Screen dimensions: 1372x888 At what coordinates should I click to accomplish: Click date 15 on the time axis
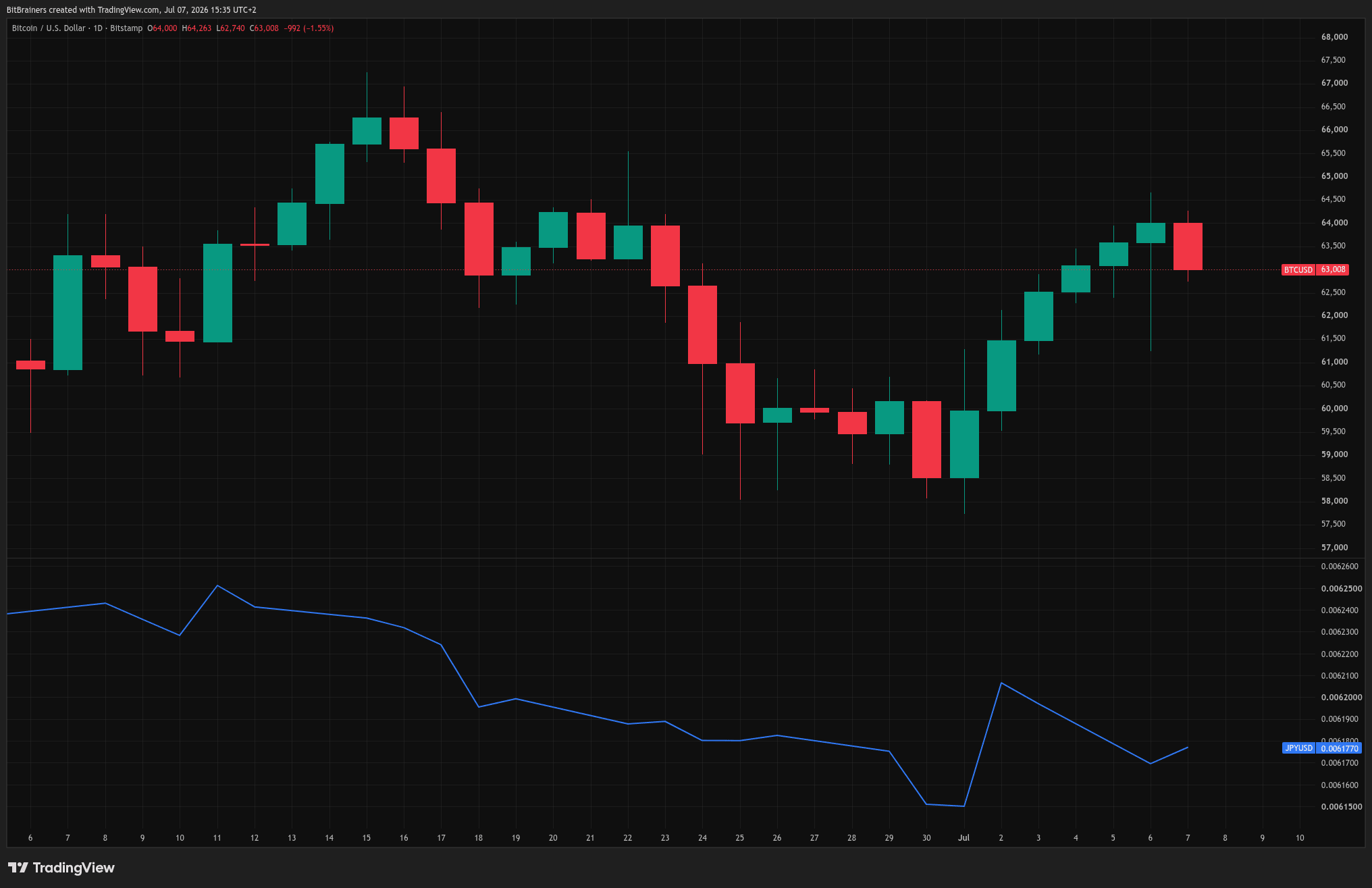point(367,838)
